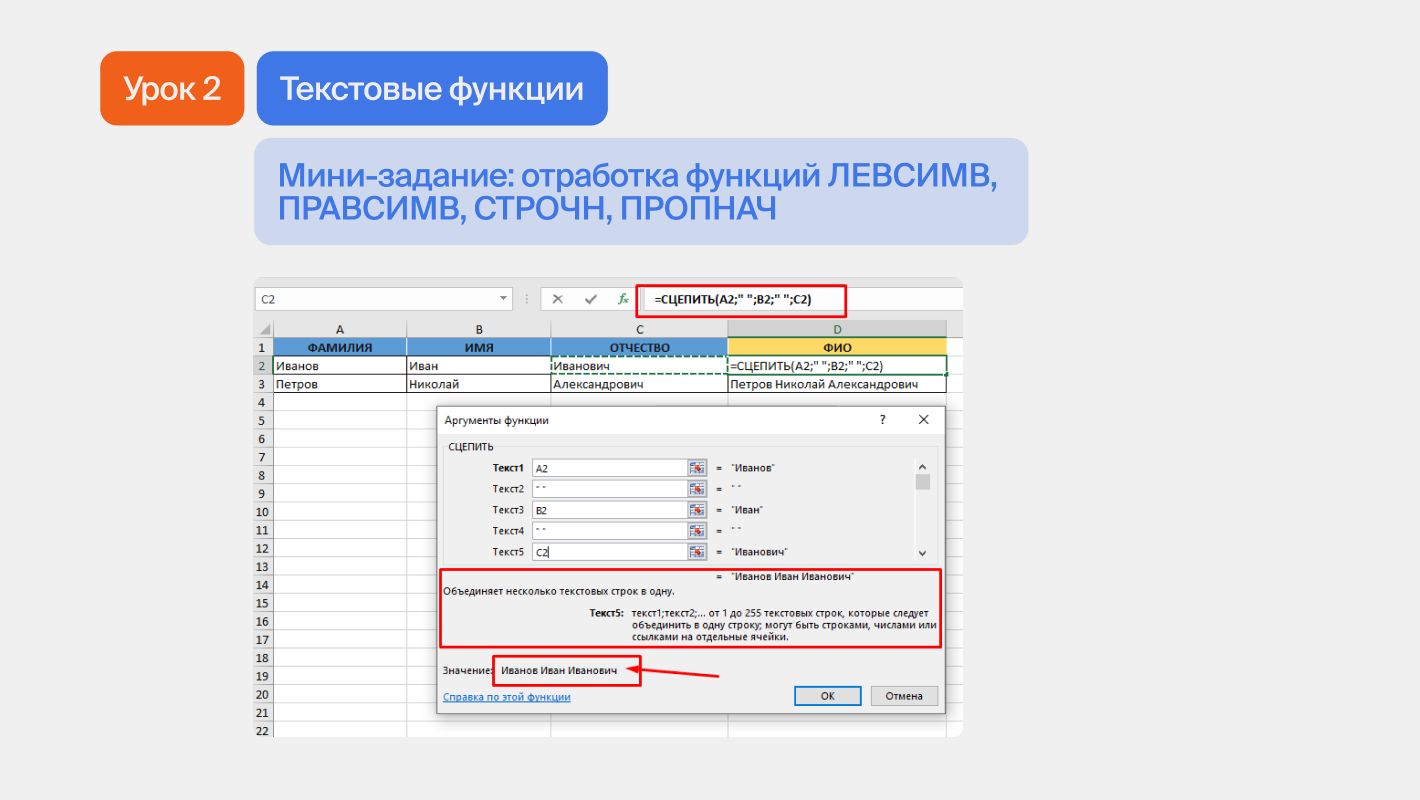The width and height of the screenshot is (1420, 800).
Task: Close the Аргументы функции dialog
Action: (923, 421)
